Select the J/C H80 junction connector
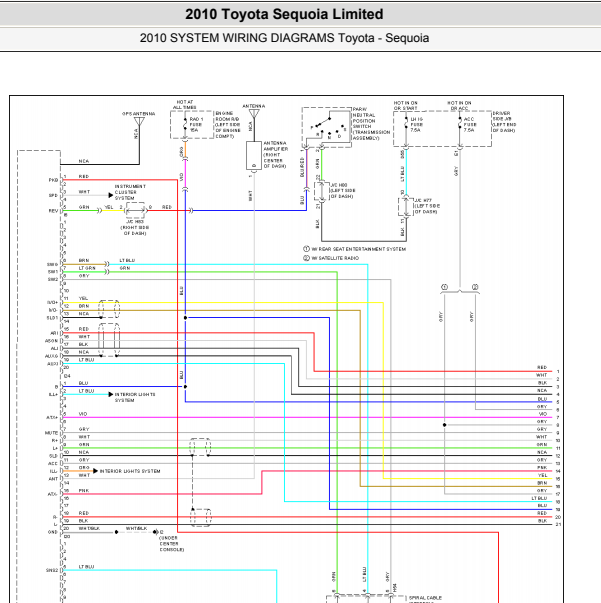Screen dimensions: 601x603 click(322, 191)
